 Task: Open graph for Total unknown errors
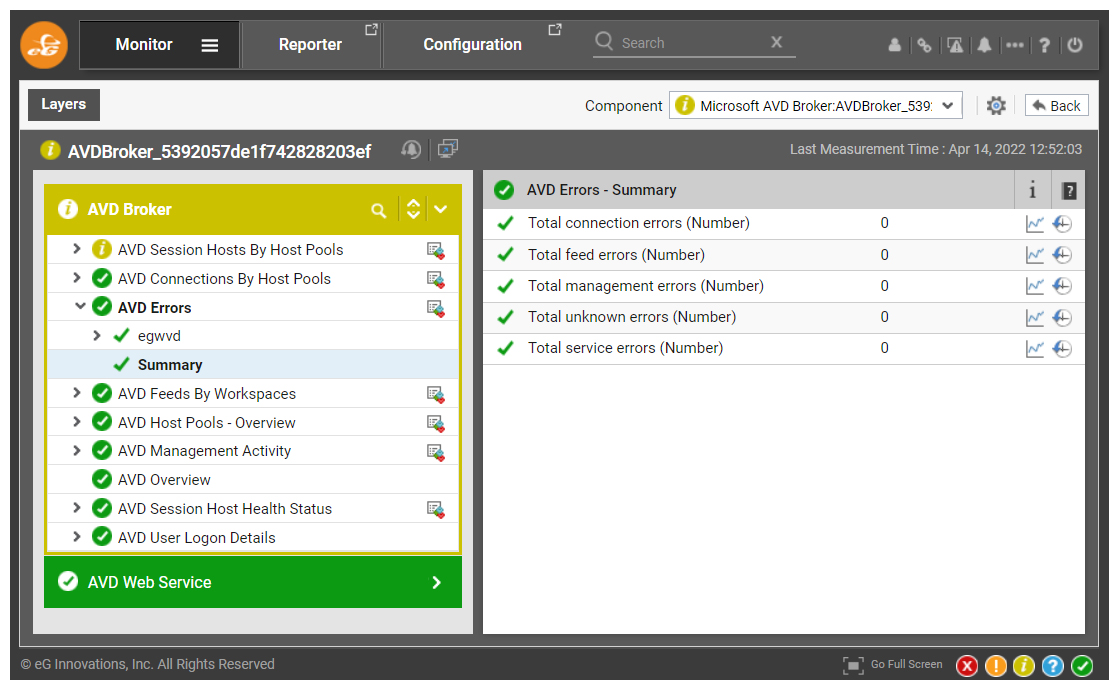click(1035, 318)
